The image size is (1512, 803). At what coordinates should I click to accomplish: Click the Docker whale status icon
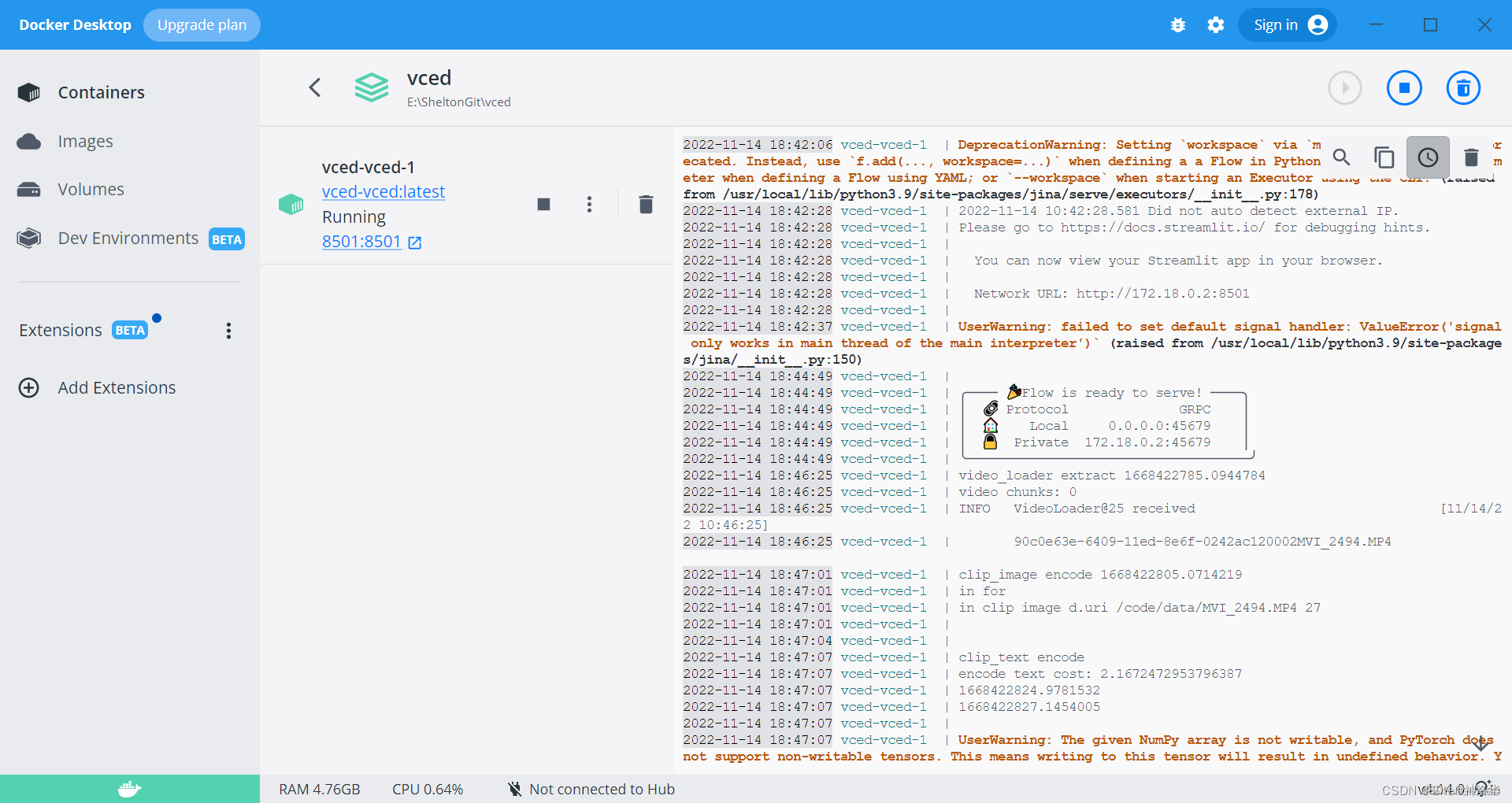[x=130, y=789]
